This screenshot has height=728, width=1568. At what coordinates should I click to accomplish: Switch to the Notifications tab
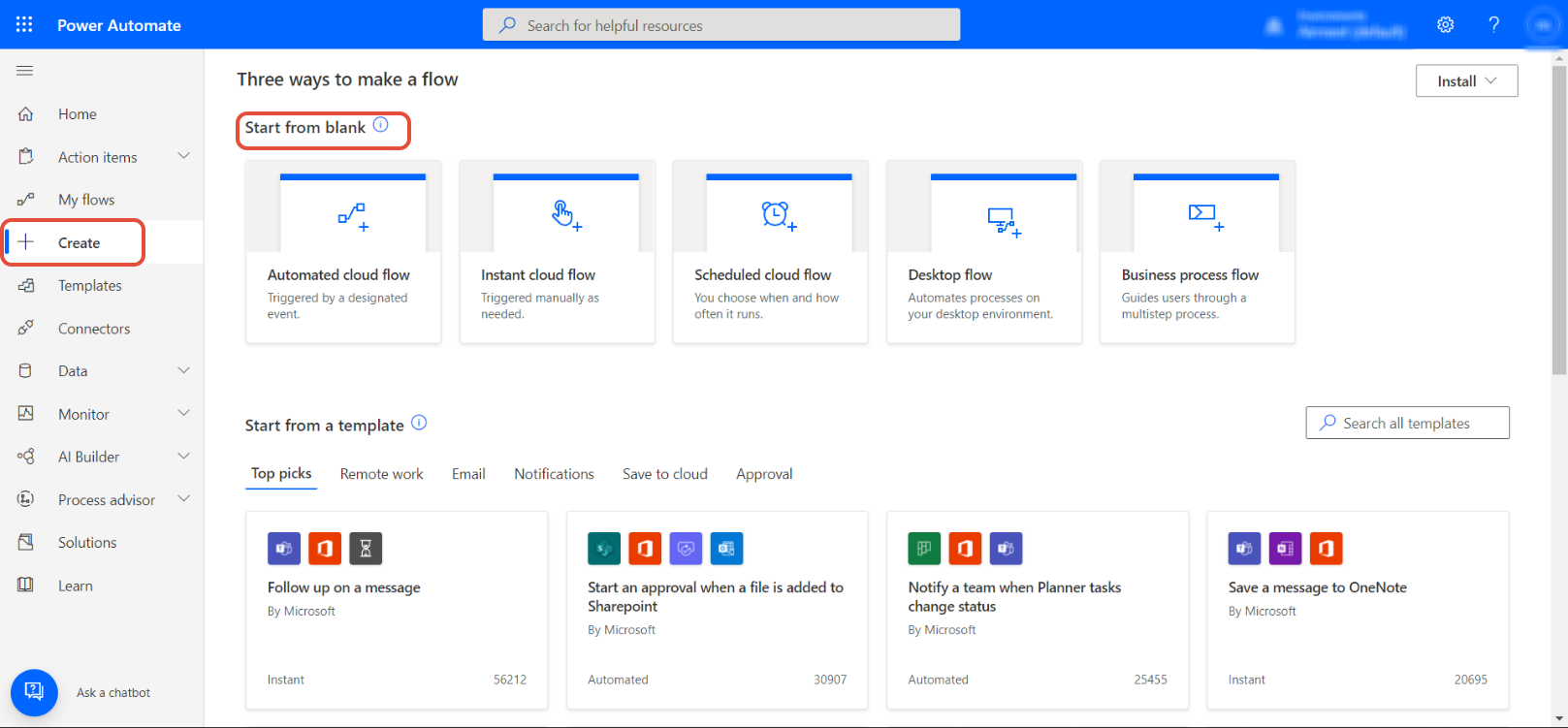coord(554,474)
